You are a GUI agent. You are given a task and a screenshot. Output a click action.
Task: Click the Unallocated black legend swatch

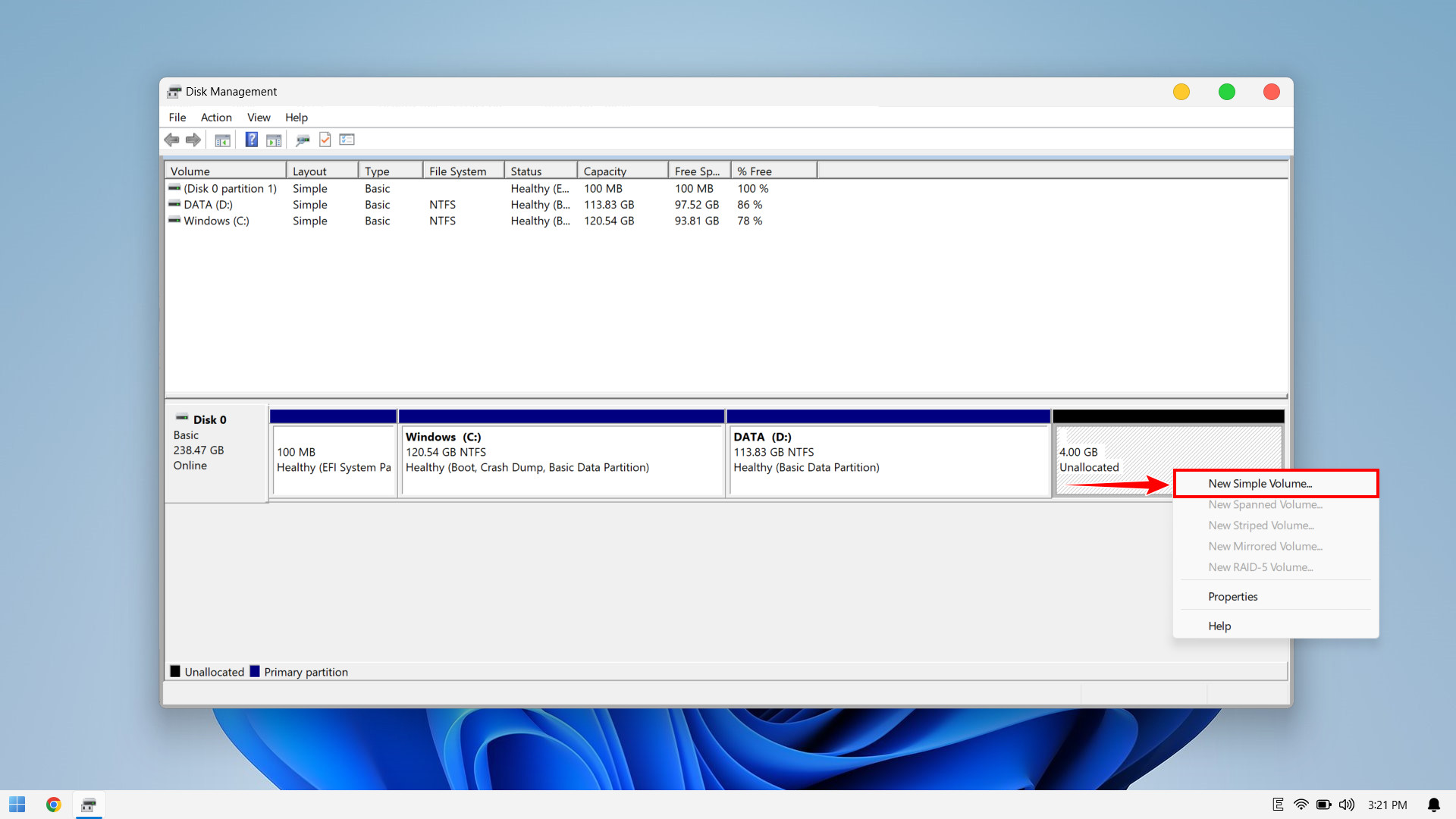coord(175,671)
